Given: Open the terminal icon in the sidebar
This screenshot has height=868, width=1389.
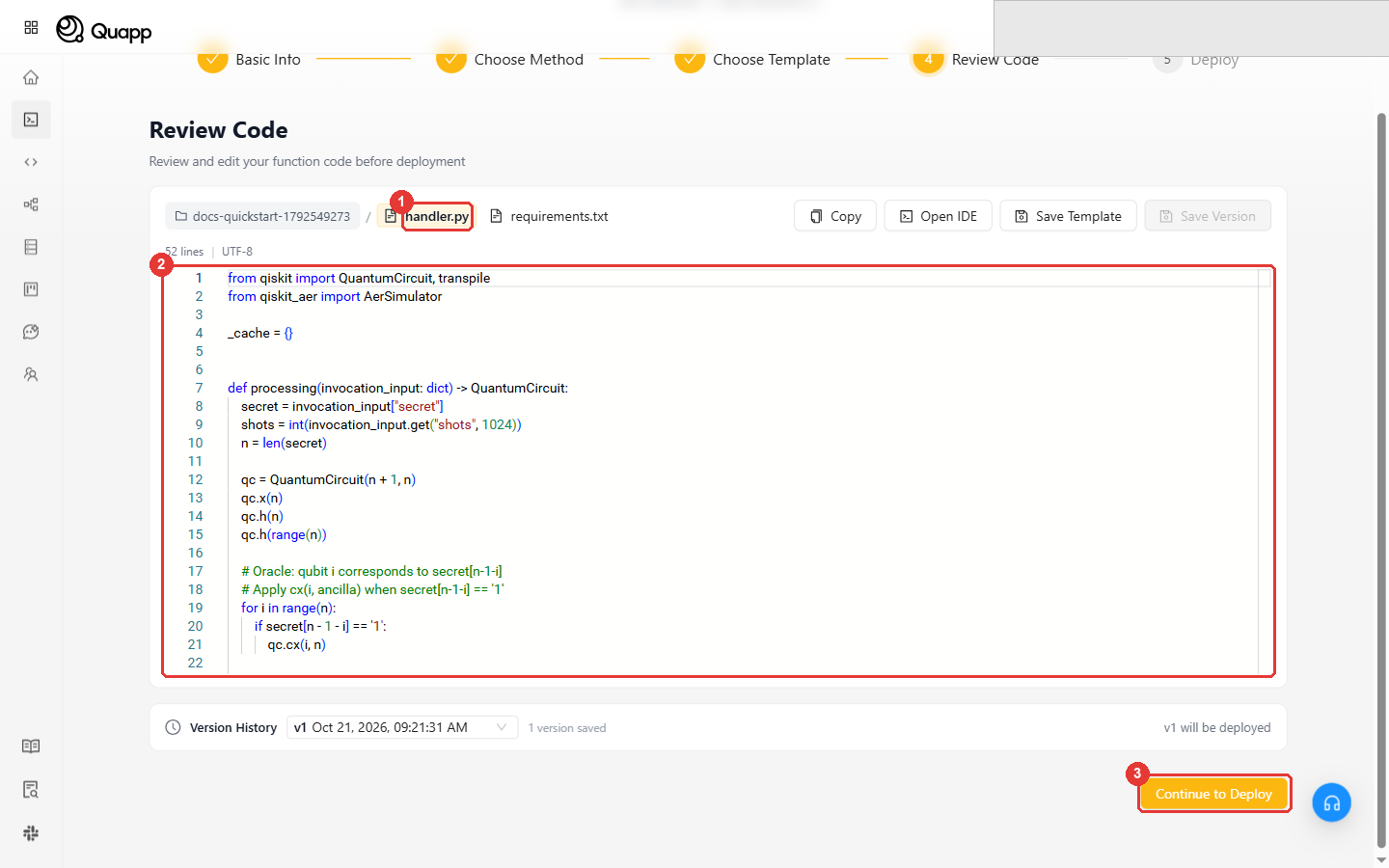Looking at the screenshot, I should 31,120.
